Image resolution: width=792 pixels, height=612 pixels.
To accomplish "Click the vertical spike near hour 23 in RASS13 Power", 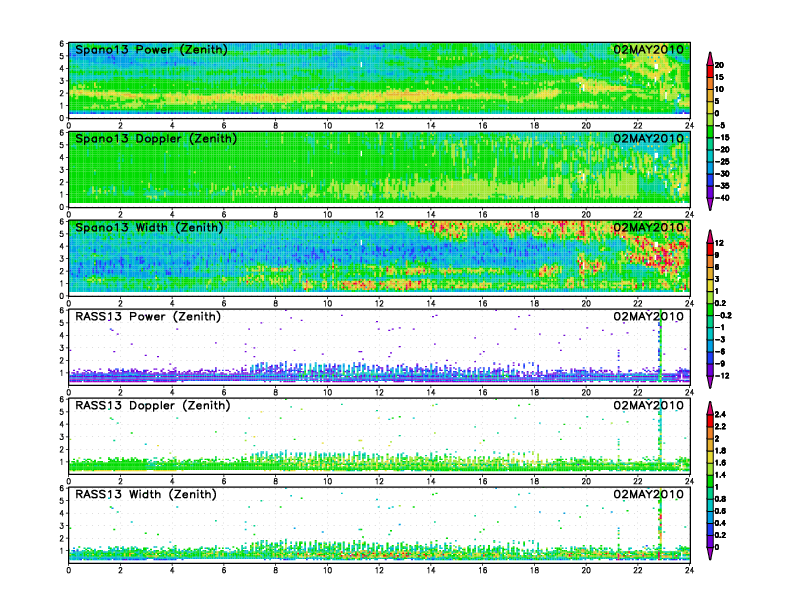I will point(660,348).
